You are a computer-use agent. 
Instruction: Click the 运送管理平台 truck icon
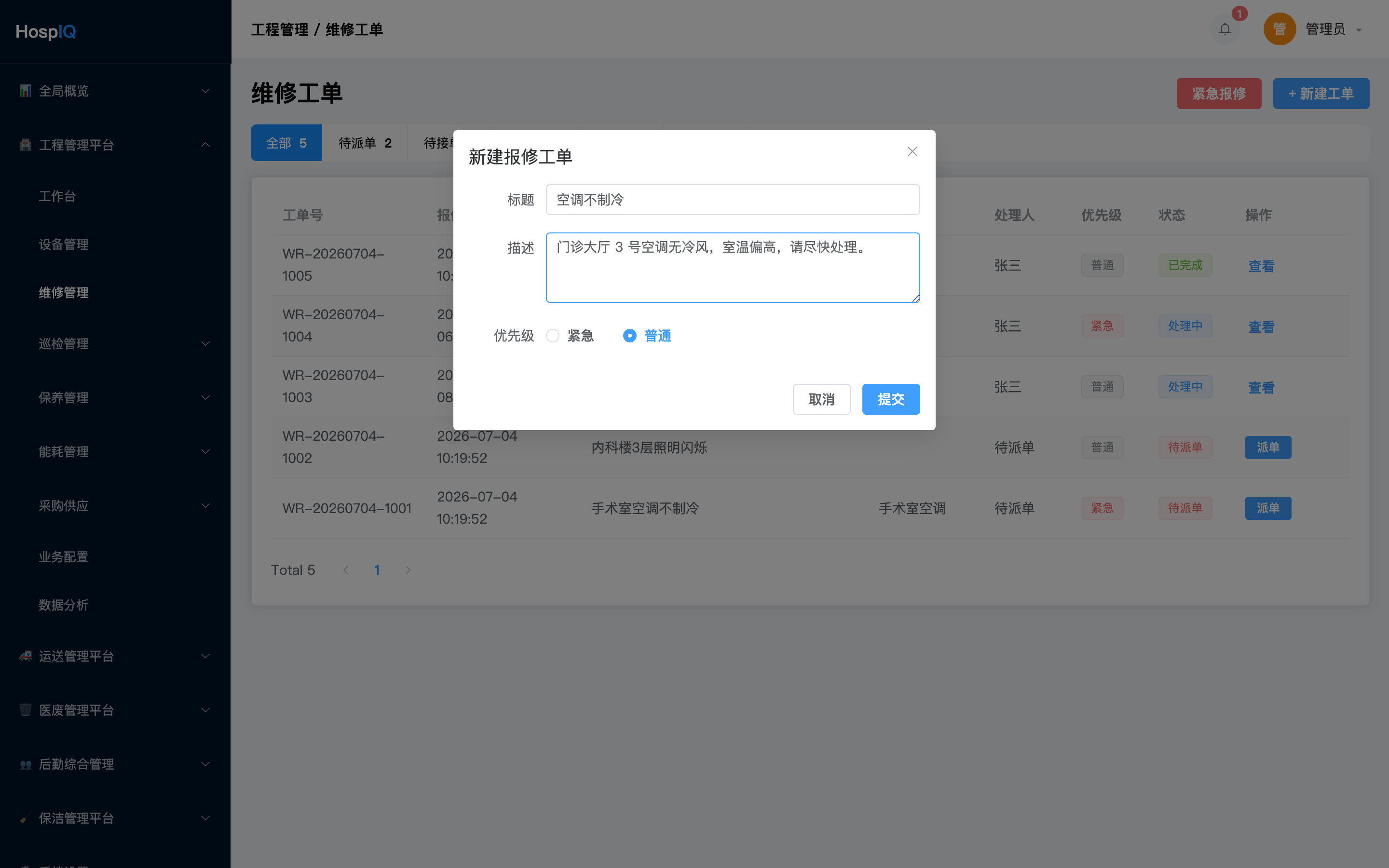pyautogui.click(x=25, y=656)
